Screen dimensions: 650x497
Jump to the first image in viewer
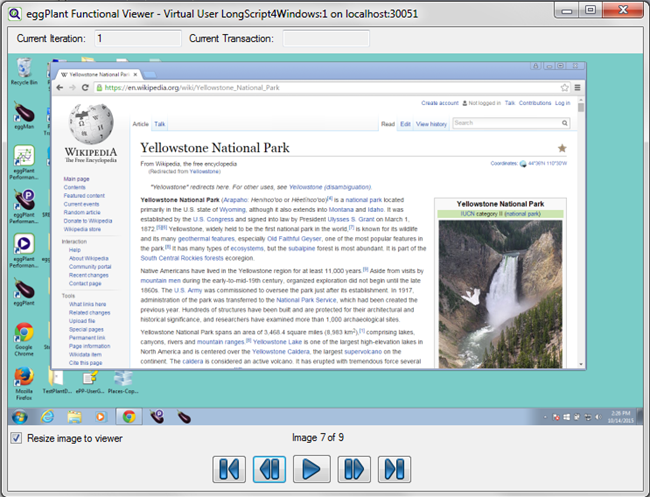tap(227, 467)
